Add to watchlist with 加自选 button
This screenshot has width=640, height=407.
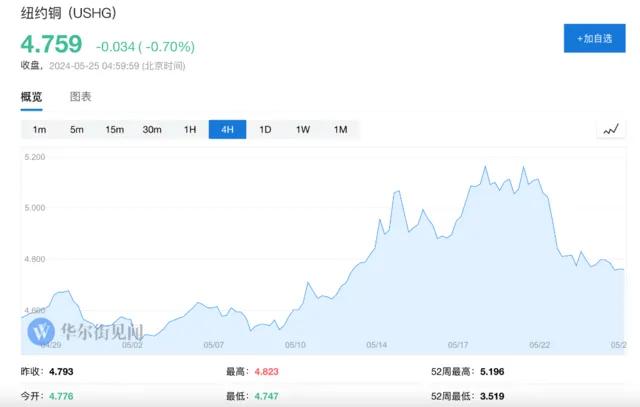click(594, 39)
